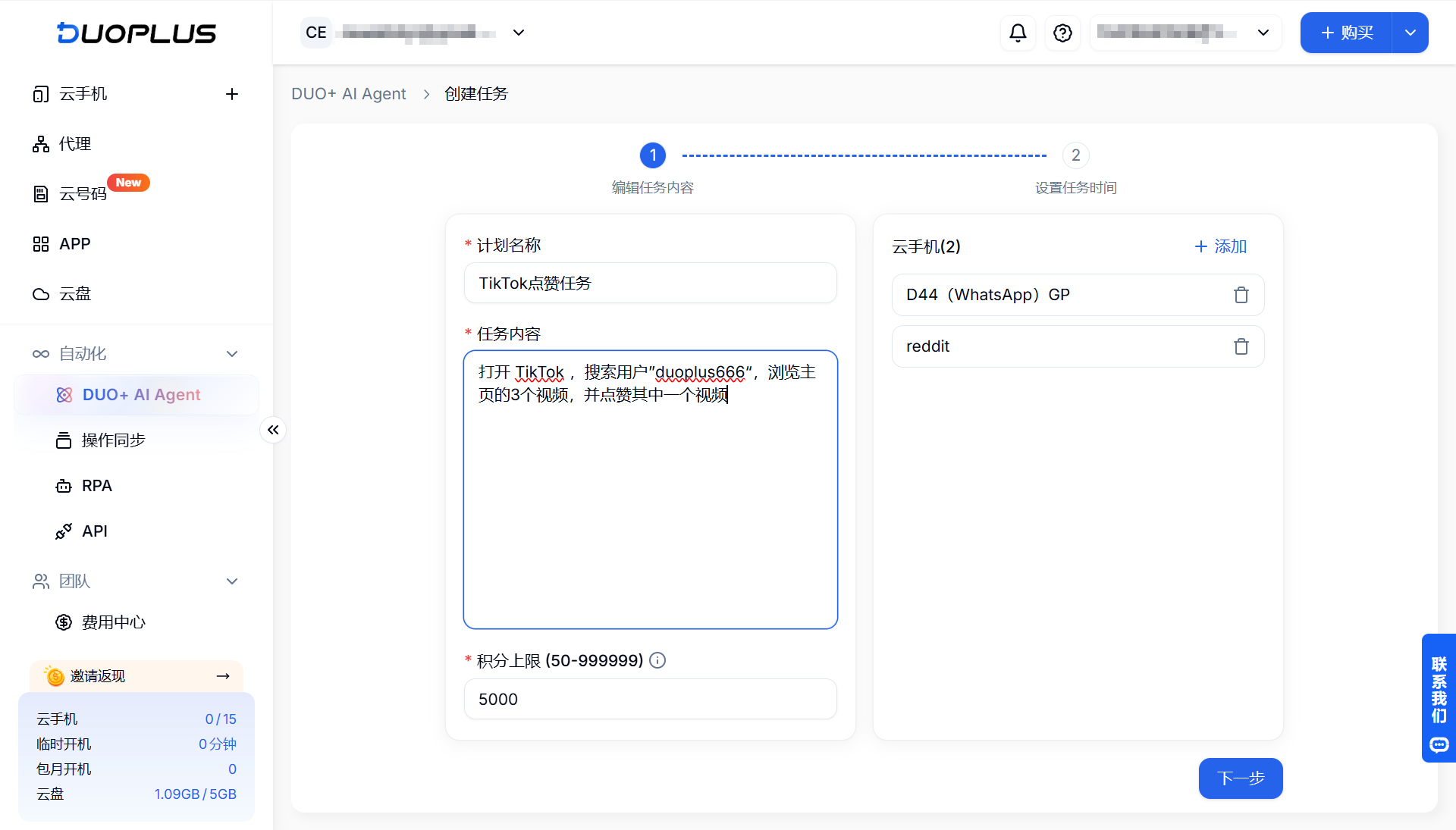The image size is (1456, 830).
Task: Click 添加 to add cloud phone
Action: pyautogui.click(x=1221, y=246)
